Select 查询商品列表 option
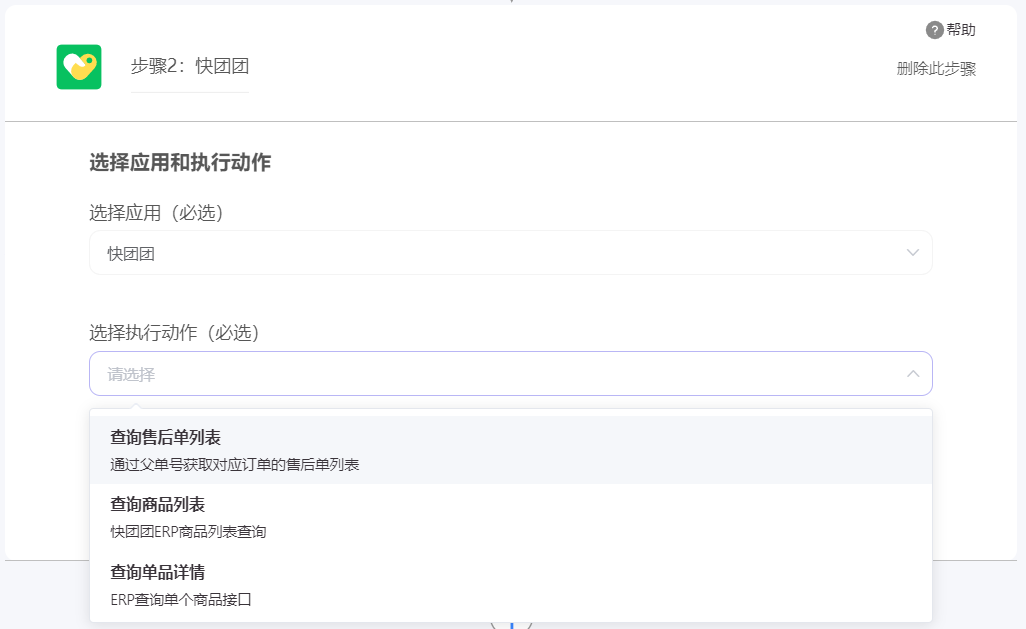The height and width of the screenshot is (629, 1026). [x=510, y=518]
